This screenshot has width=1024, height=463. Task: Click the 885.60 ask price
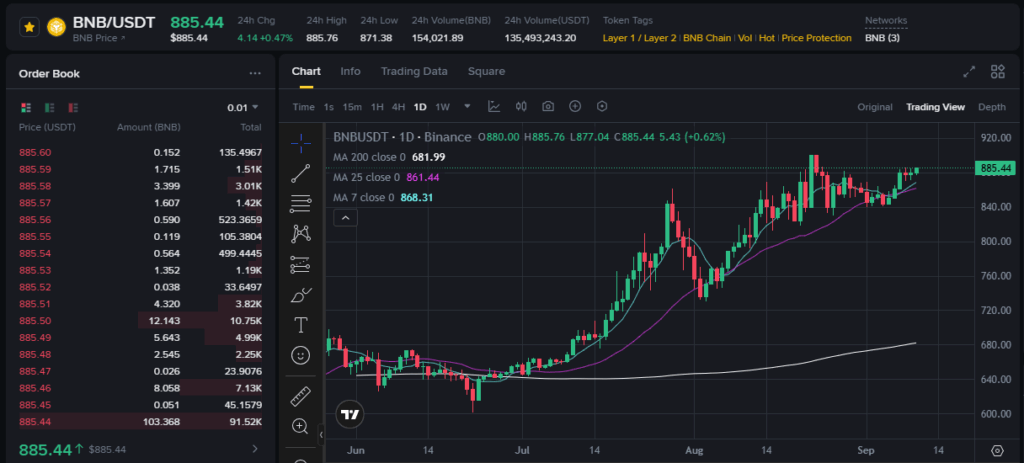35,153
